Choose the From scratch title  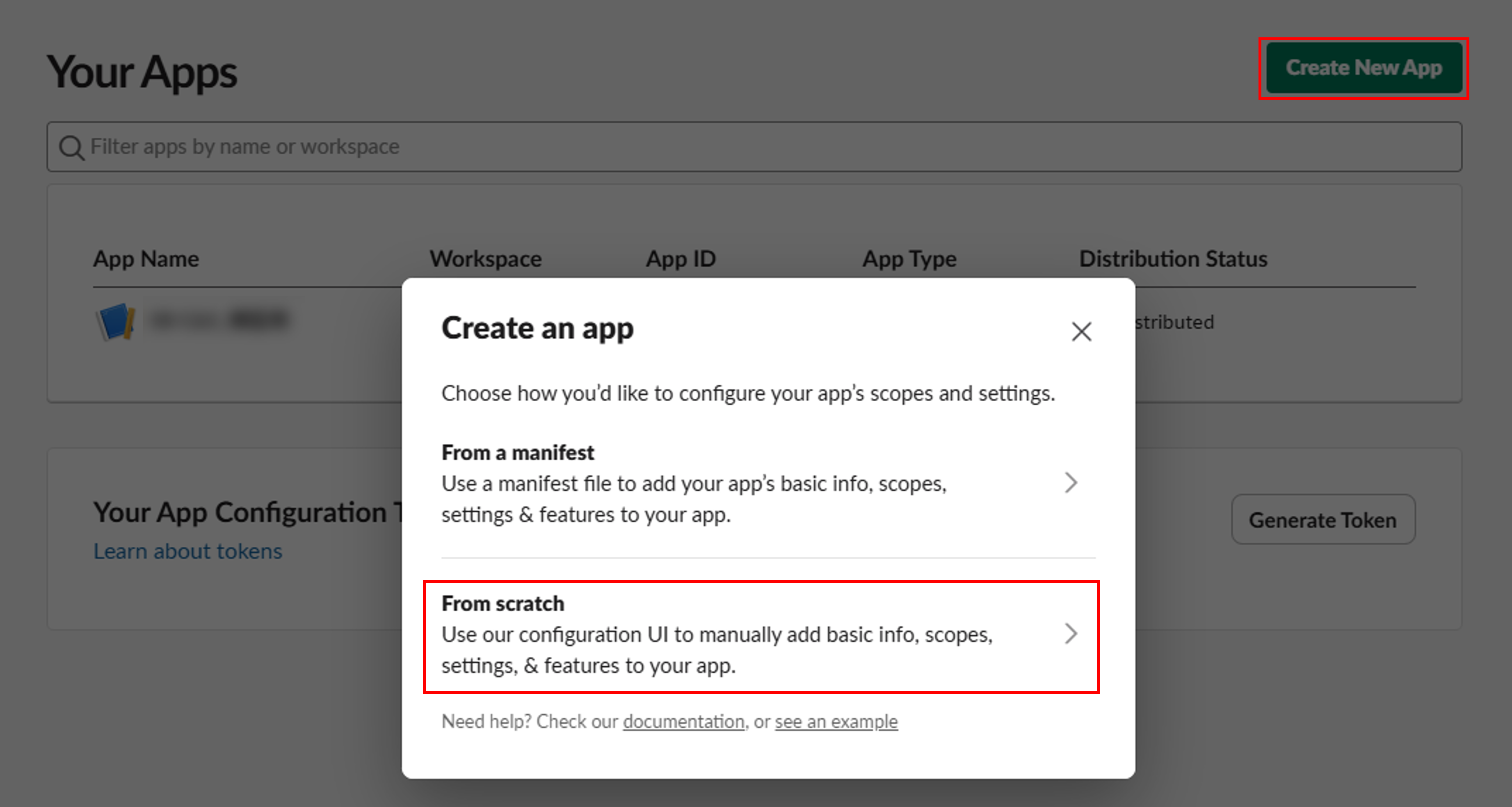(x=503, y=604)
